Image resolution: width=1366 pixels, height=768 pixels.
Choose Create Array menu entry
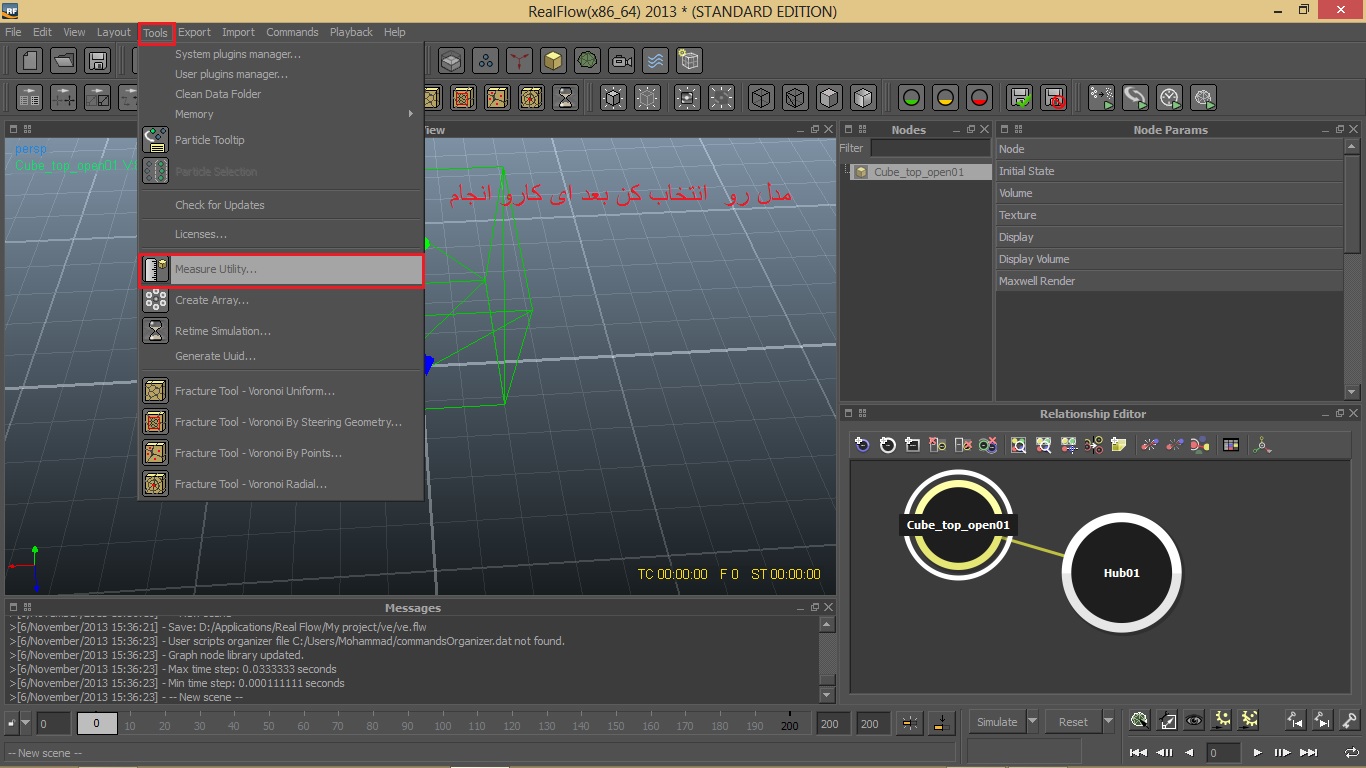pos(281,300)
